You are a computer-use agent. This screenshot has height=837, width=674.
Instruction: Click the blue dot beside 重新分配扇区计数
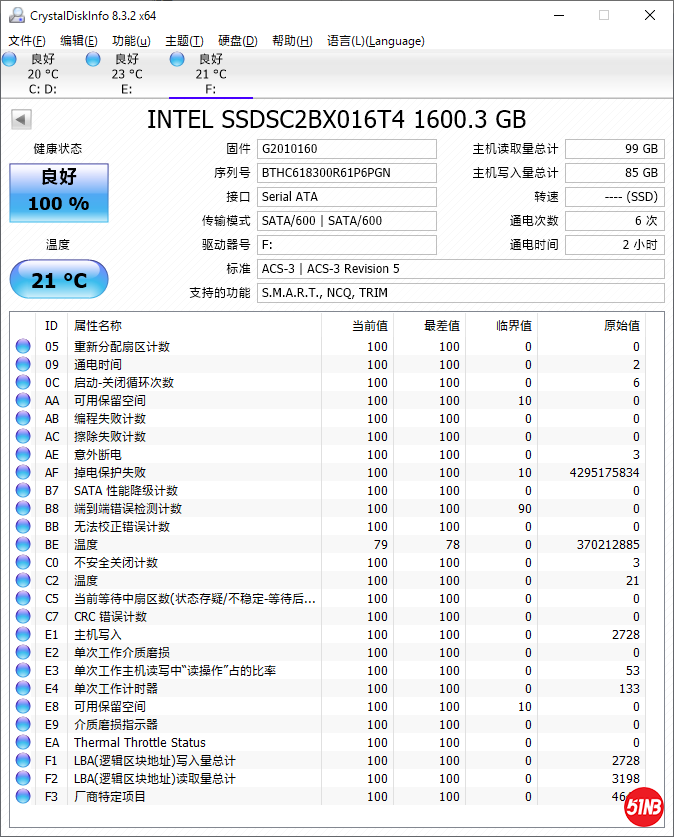pyautogui.click(x=23, y=346)
